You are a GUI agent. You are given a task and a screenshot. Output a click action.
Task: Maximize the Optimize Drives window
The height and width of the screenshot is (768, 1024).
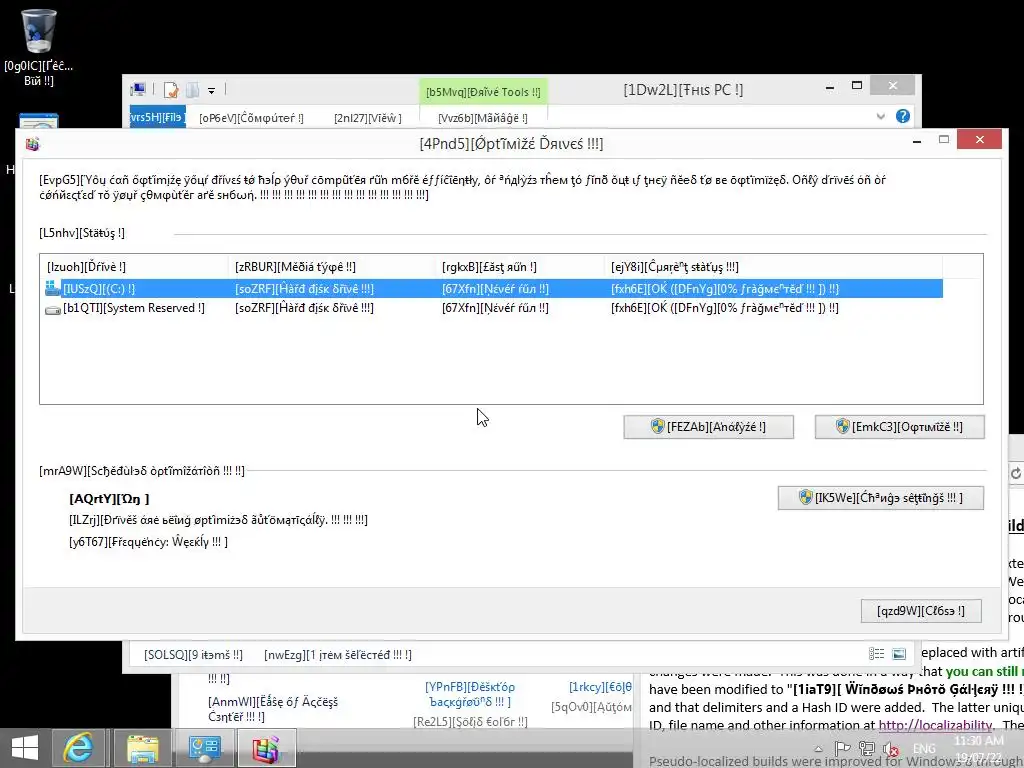point(944,139)
